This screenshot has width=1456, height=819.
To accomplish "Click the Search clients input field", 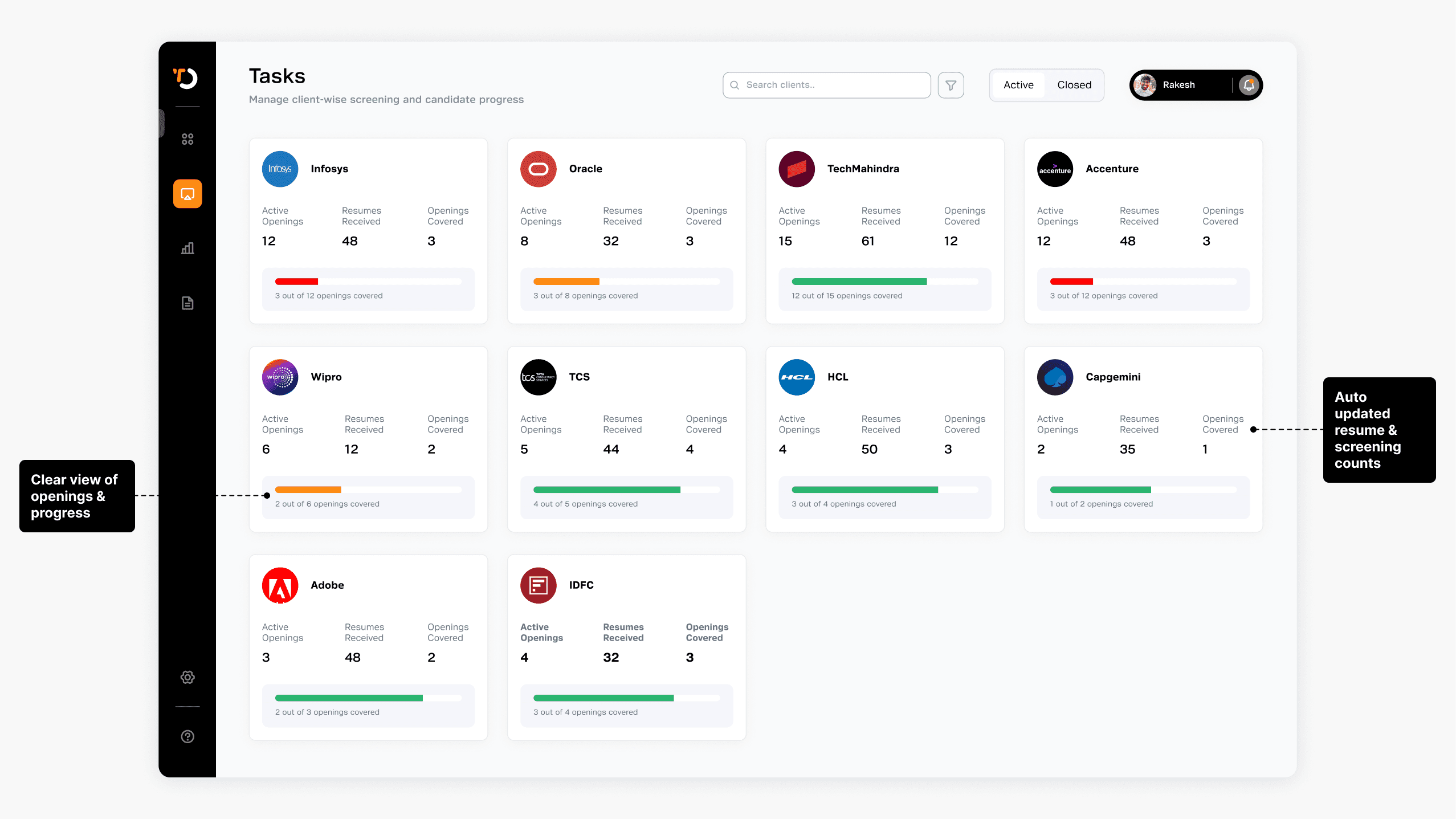I will (x=826, y=85).
